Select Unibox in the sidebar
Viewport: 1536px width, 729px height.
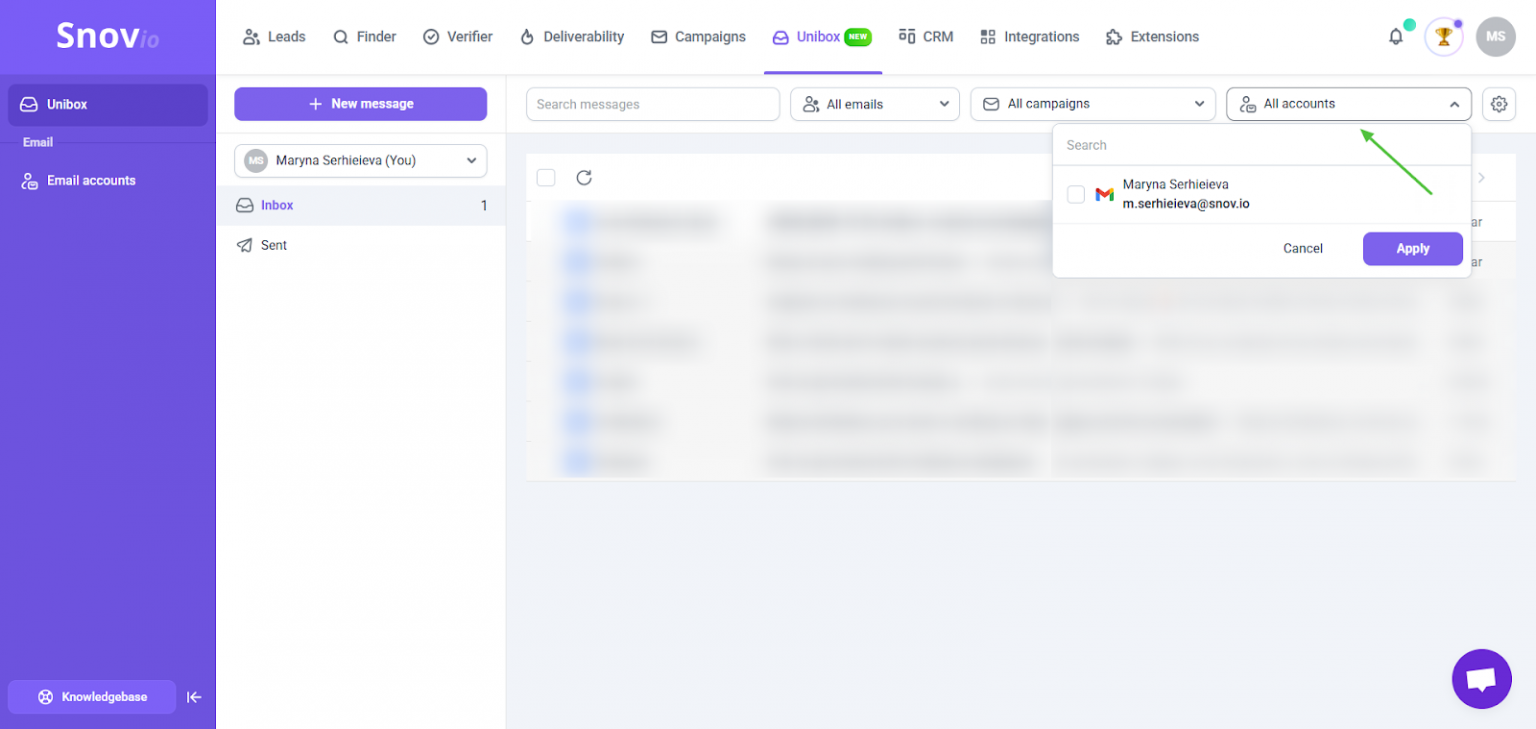point(108,105)
